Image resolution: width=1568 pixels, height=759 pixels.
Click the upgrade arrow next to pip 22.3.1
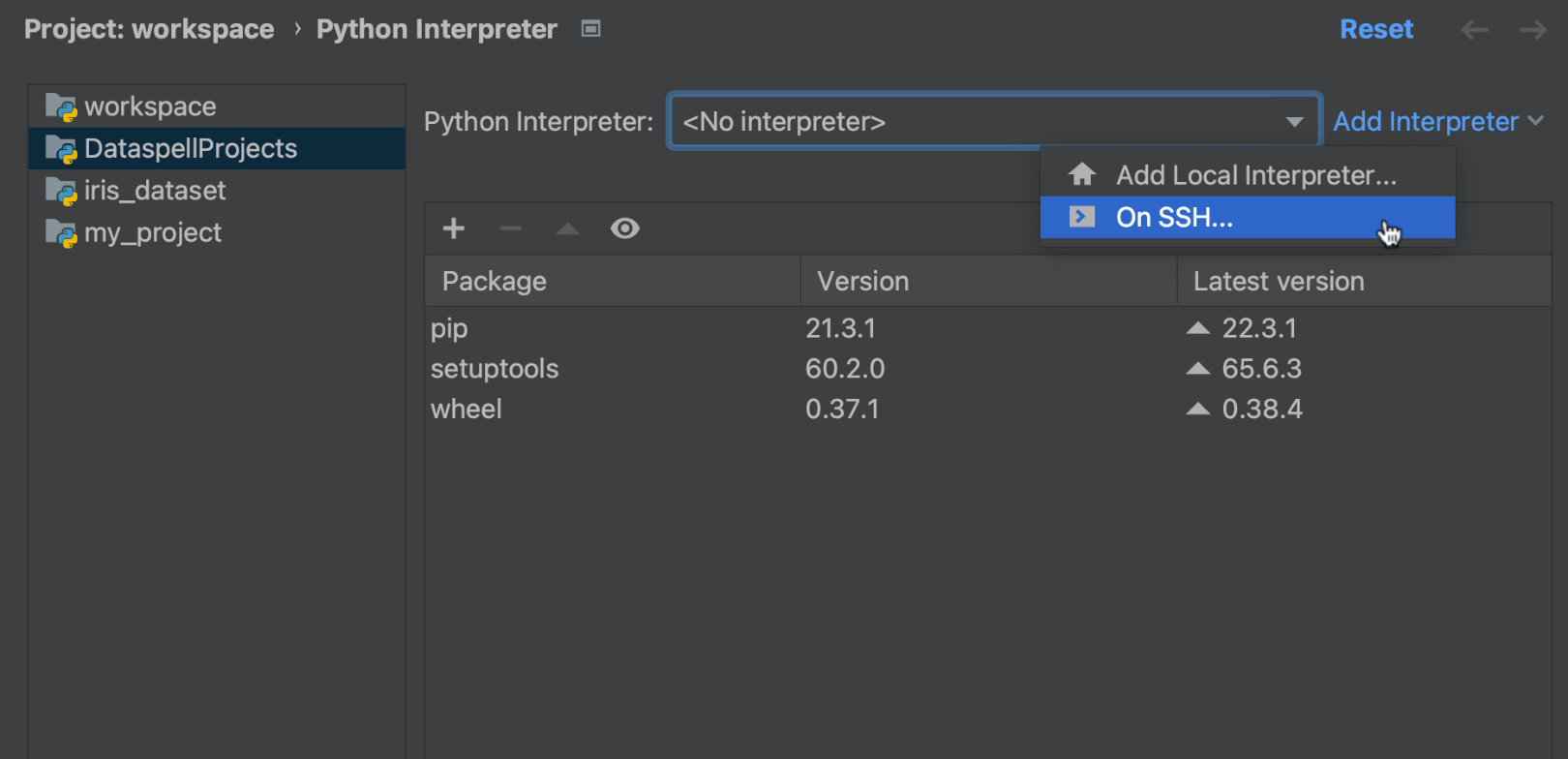click(x=1198, y=328)
